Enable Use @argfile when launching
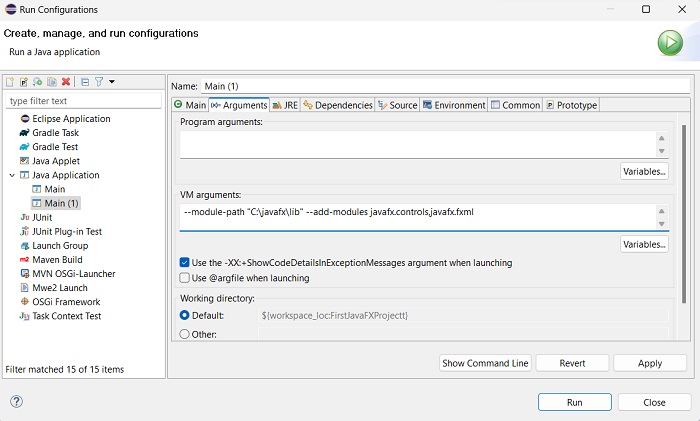Screen dimensions: 700x421 coord(185,278)
